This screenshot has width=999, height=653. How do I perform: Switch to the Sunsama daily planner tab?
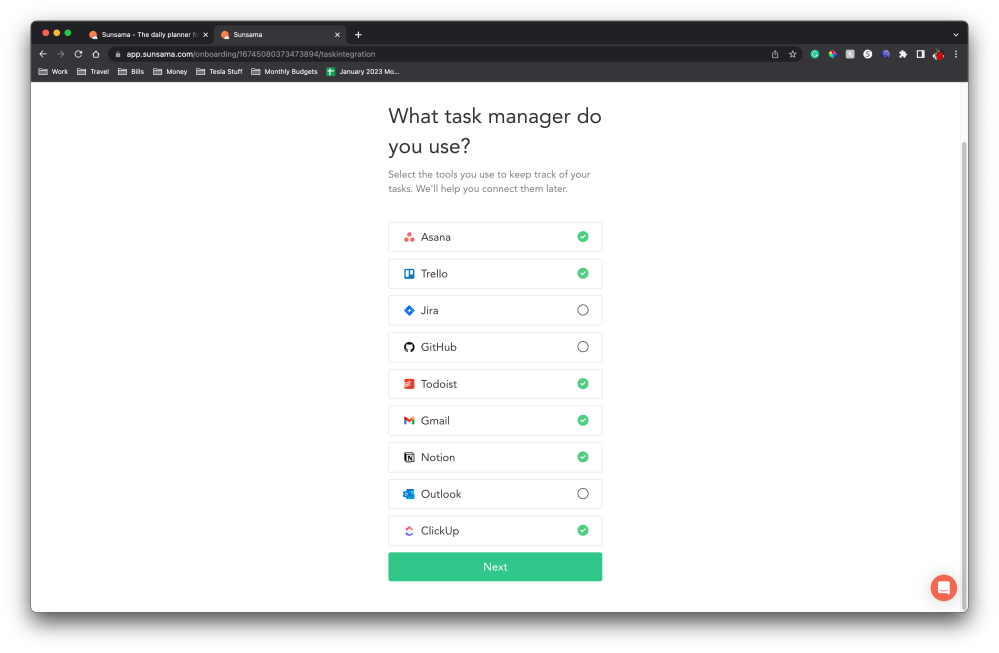coord(147,35)
